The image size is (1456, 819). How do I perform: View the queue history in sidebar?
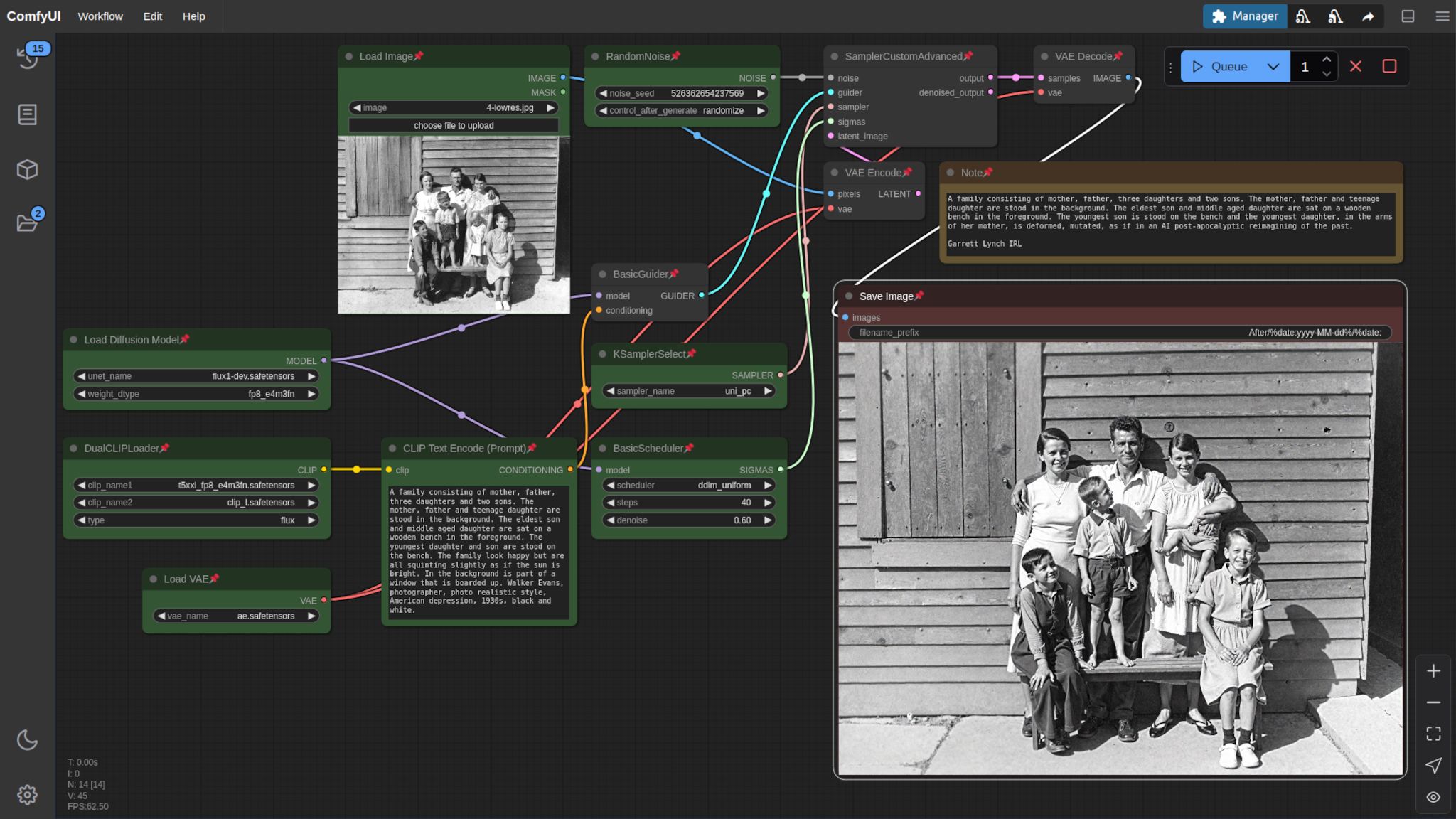[27, 58]
